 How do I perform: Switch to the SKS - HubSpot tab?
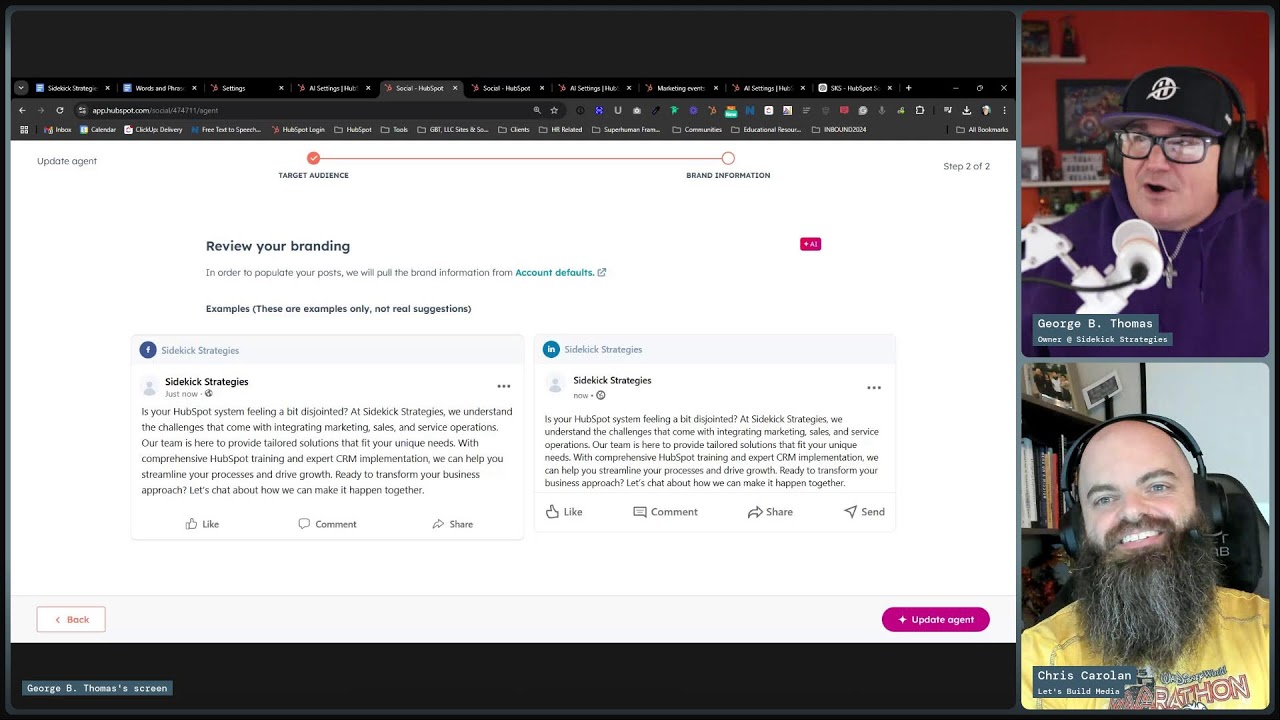tap(855, 88)
